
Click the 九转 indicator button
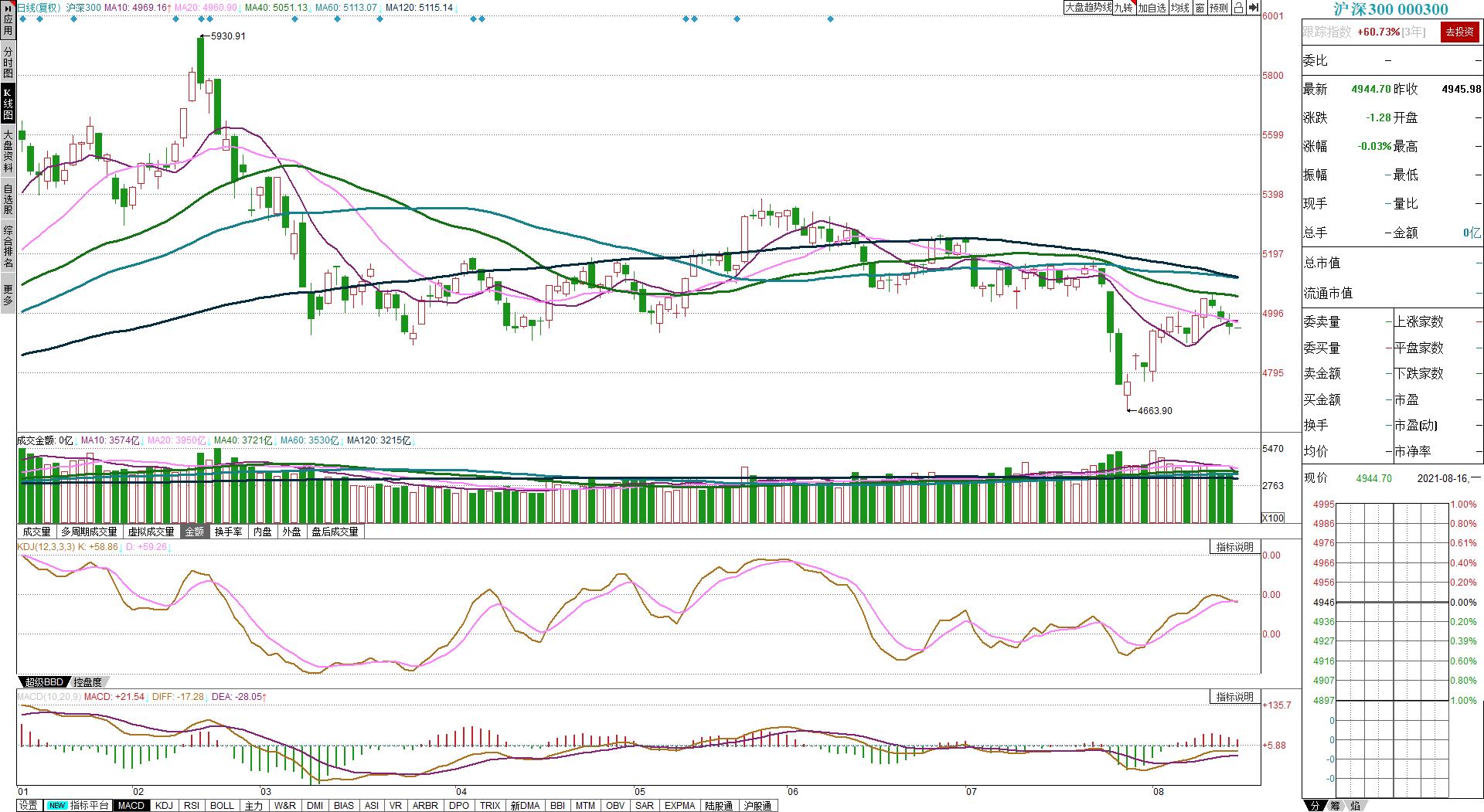[1123, 8]
